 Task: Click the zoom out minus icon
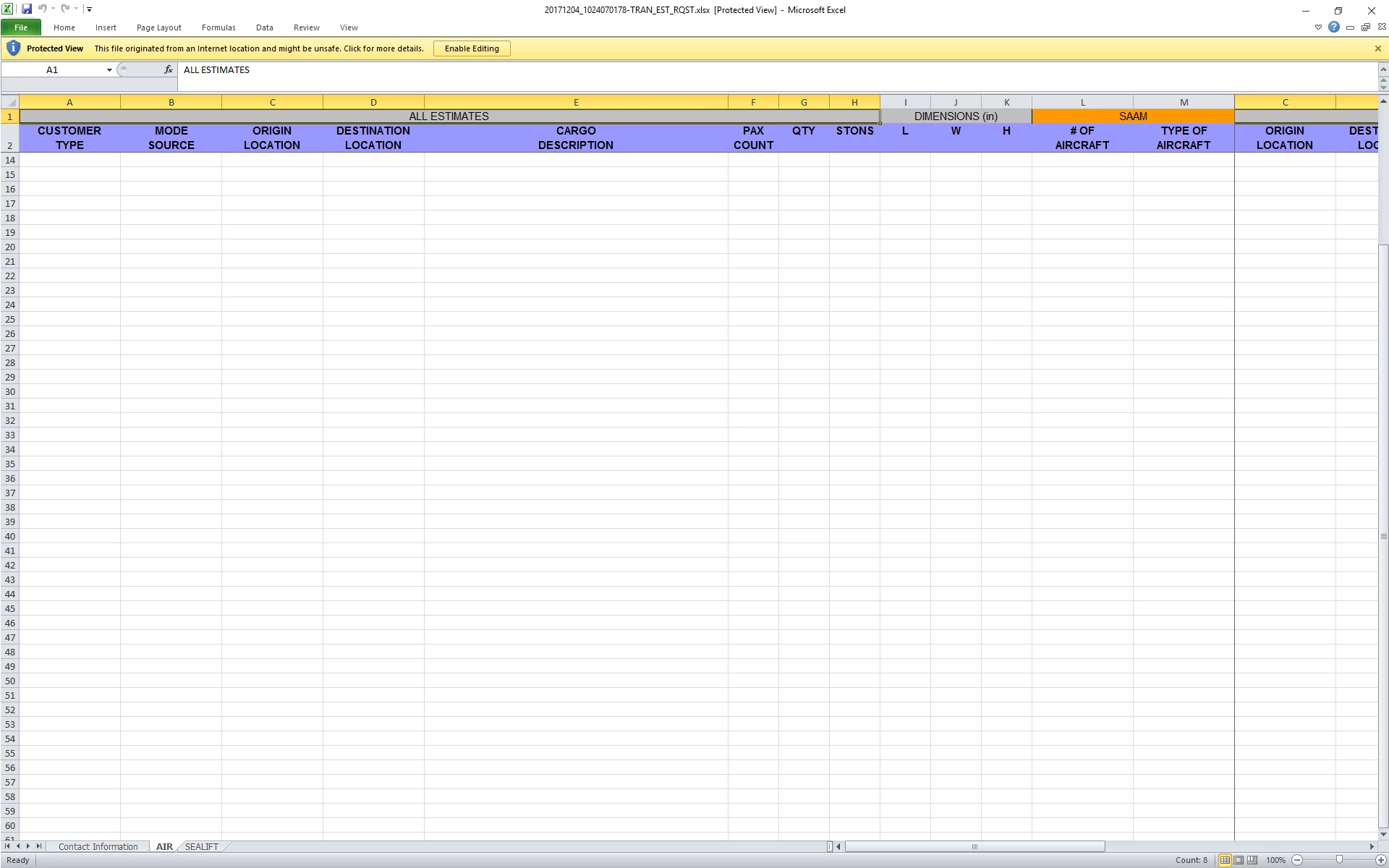pos(1297,860)
